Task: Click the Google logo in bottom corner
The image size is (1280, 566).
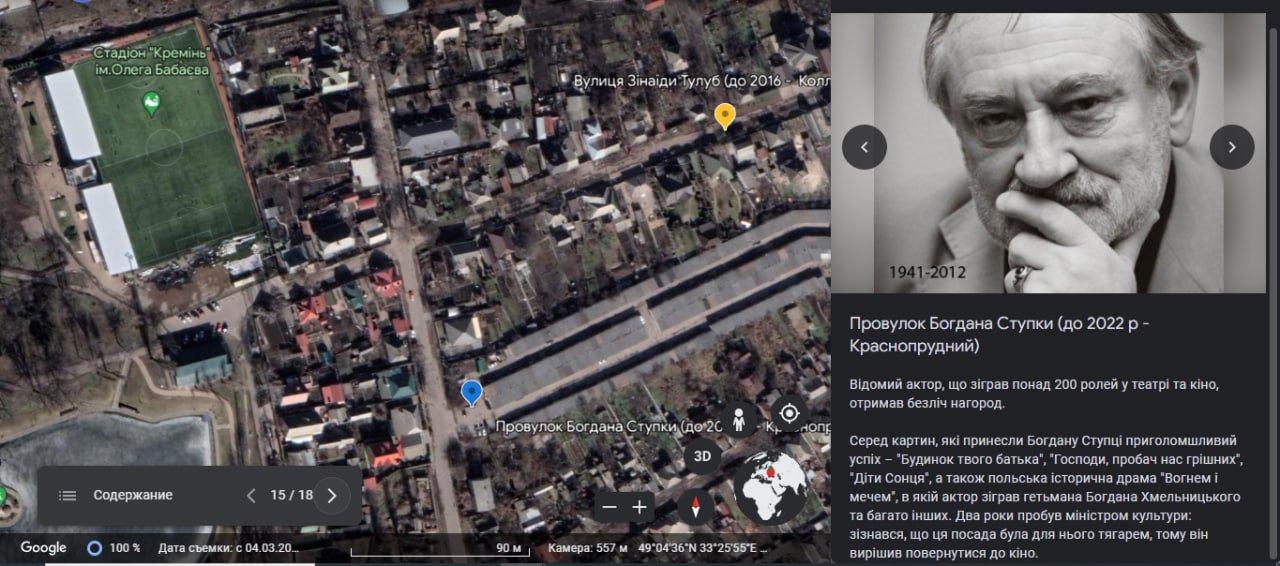Action: click(43, 547)
